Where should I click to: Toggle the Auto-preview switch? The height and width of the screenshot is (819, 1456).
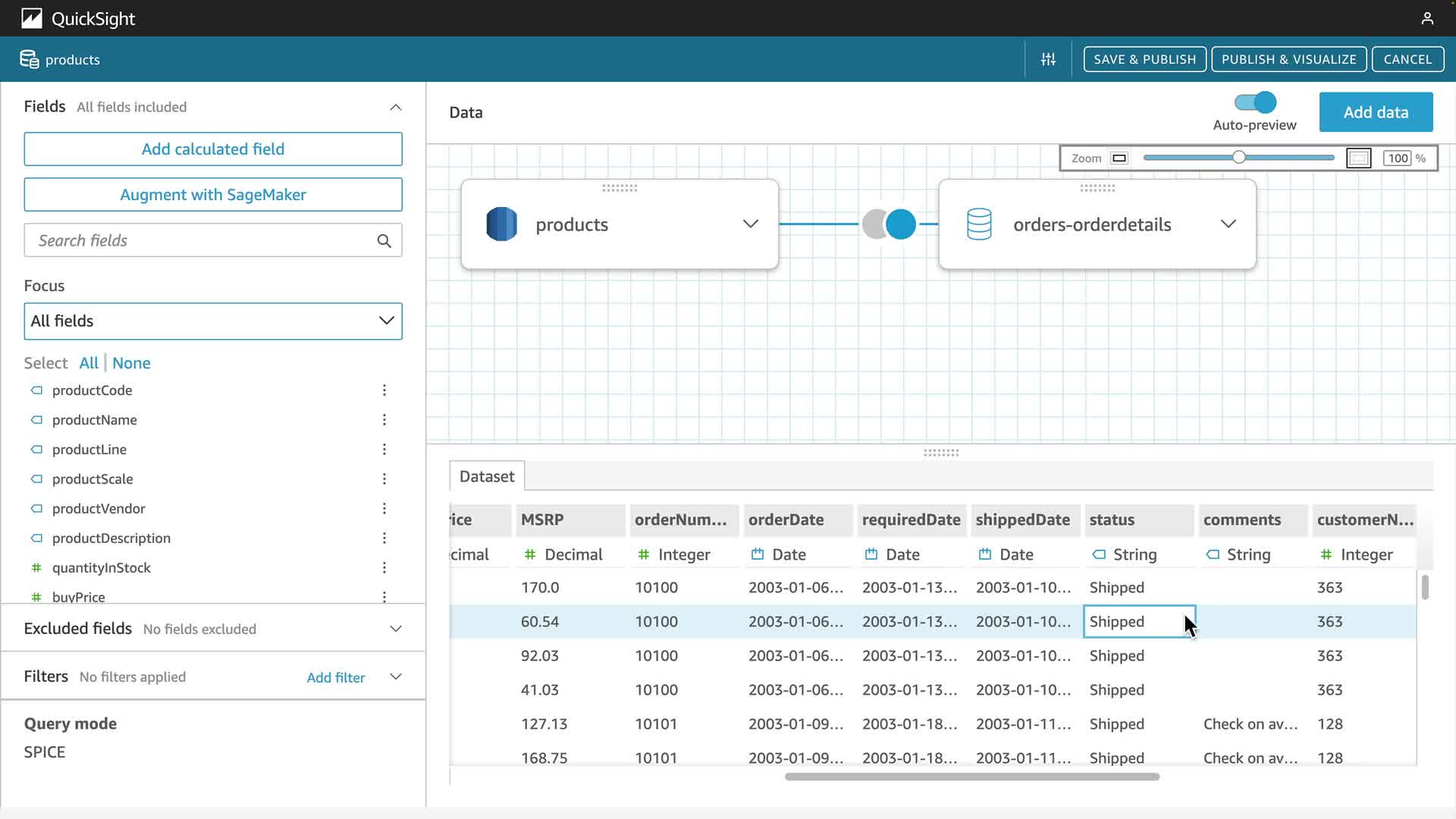tap(1255, 102)
